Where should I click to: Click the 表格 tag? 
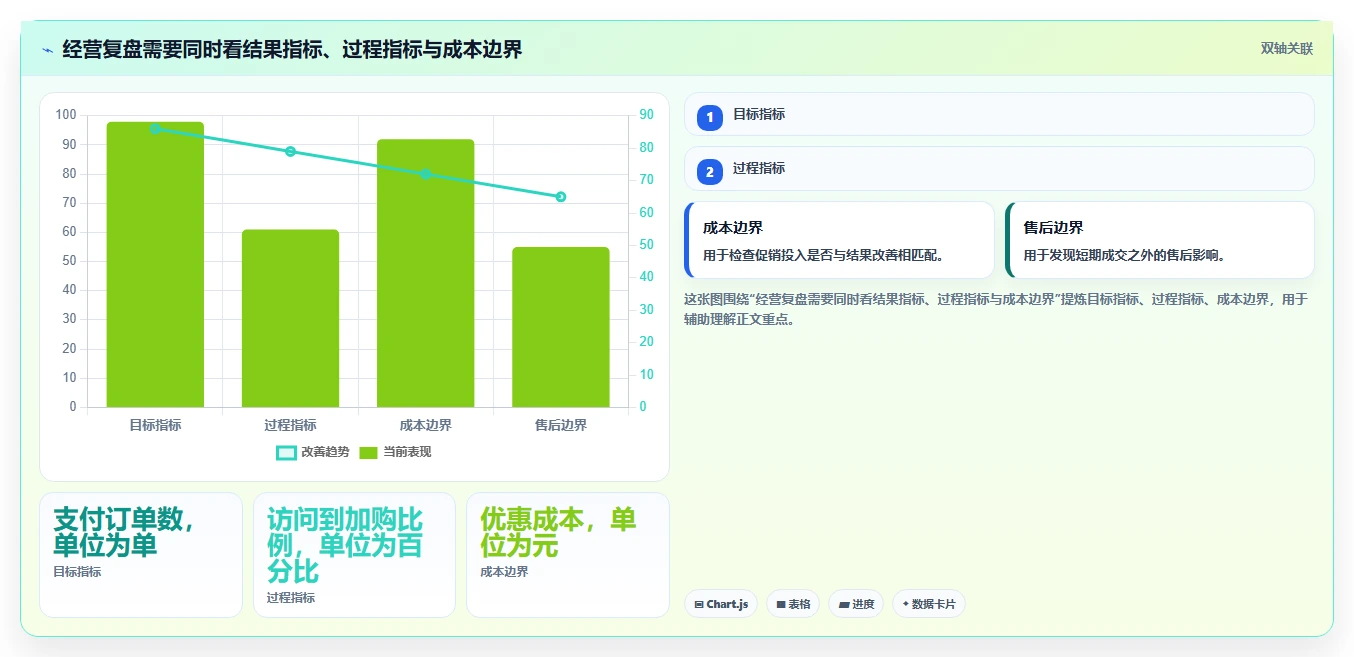click(793, 604)
